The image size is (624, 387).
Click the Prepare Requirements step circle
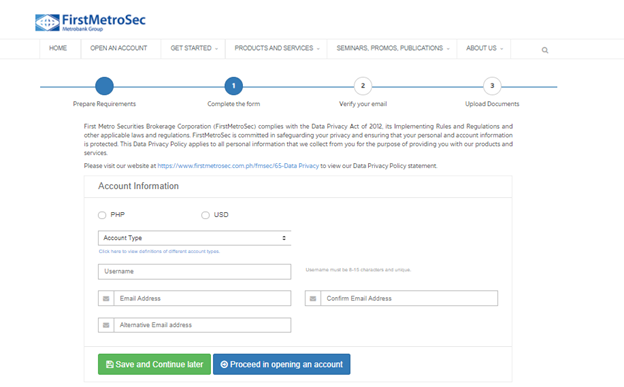pos(104,86)
